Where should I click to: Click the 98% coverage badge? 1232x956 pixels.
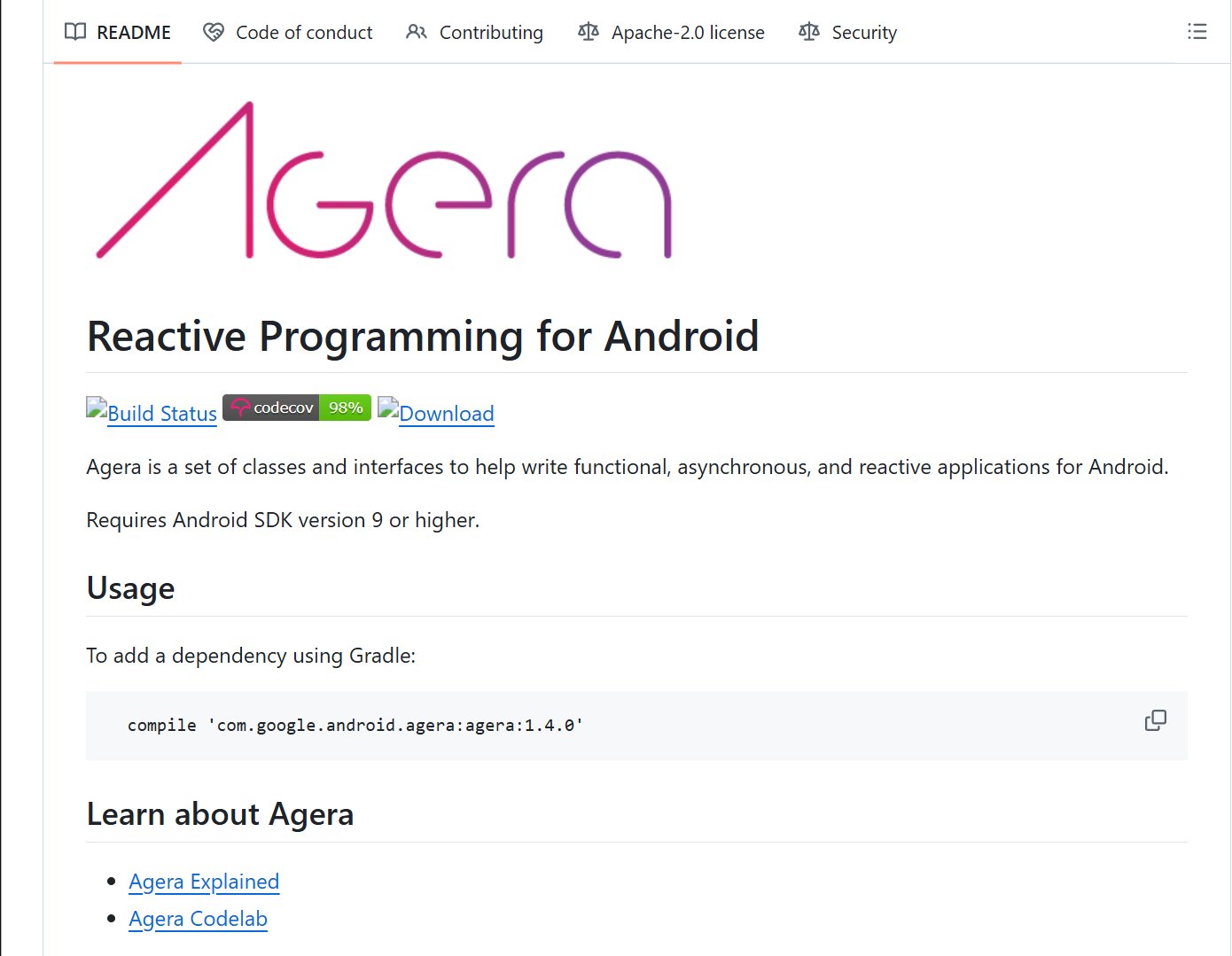[x=347, y=408]
